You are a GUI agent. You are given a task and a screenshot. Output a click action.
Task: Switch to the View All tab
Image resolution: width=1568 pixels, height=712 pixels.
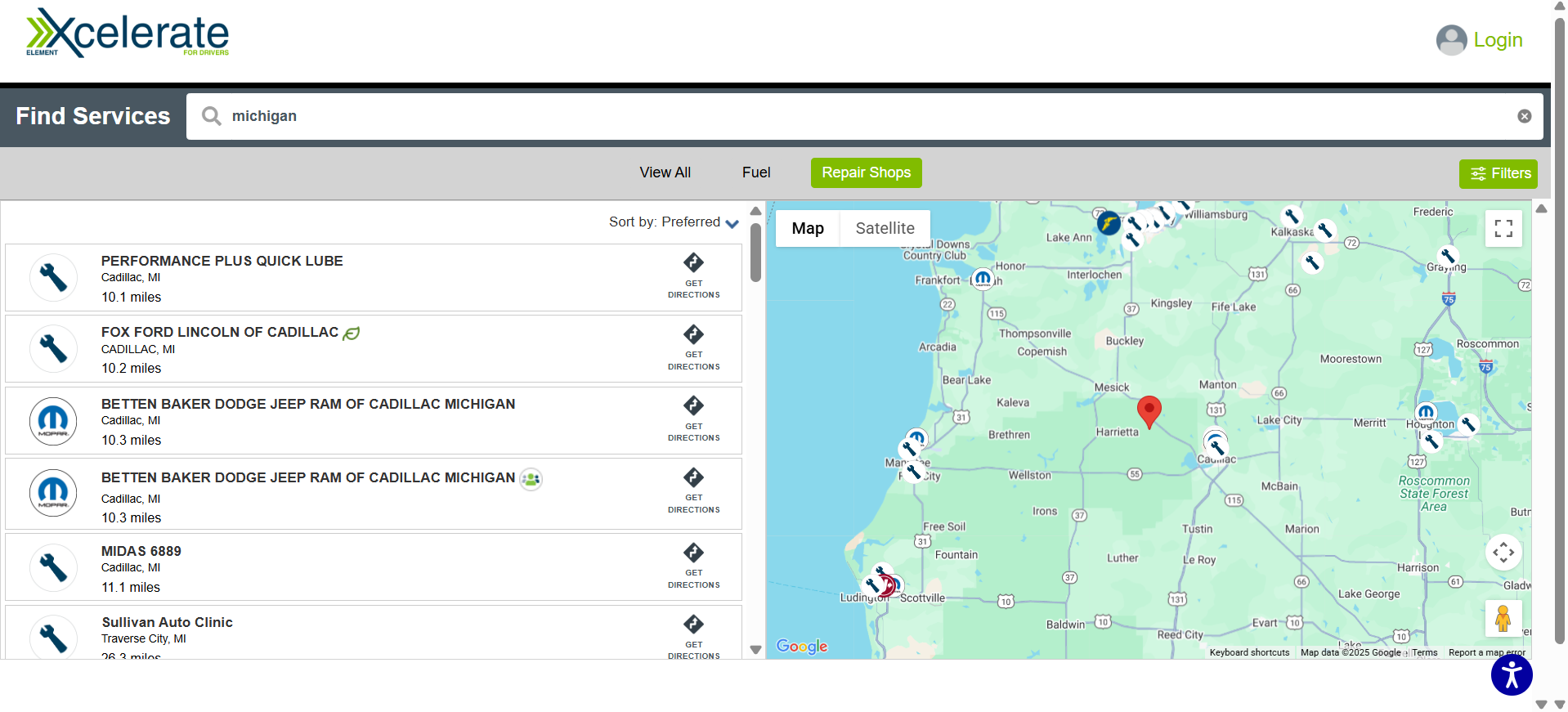(665, 172)
